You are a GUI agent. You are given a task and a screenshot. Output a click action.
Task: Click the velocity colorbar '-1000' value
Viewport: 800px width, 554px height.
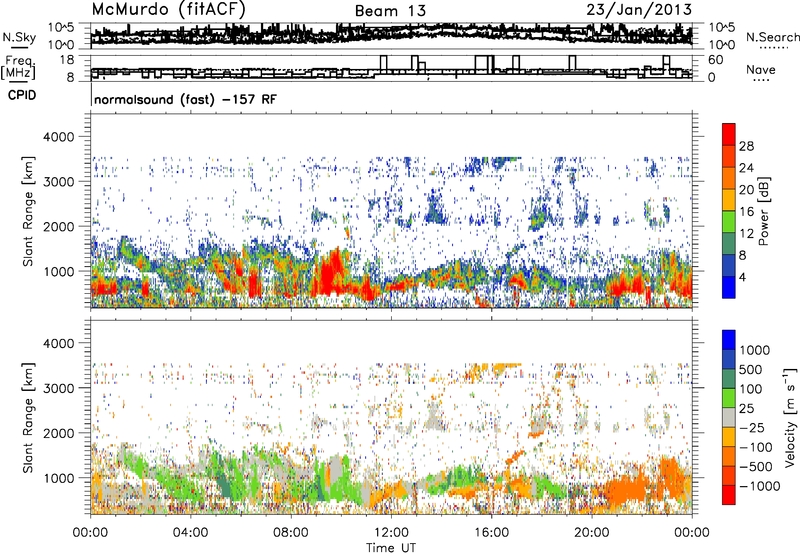(760, 486)
